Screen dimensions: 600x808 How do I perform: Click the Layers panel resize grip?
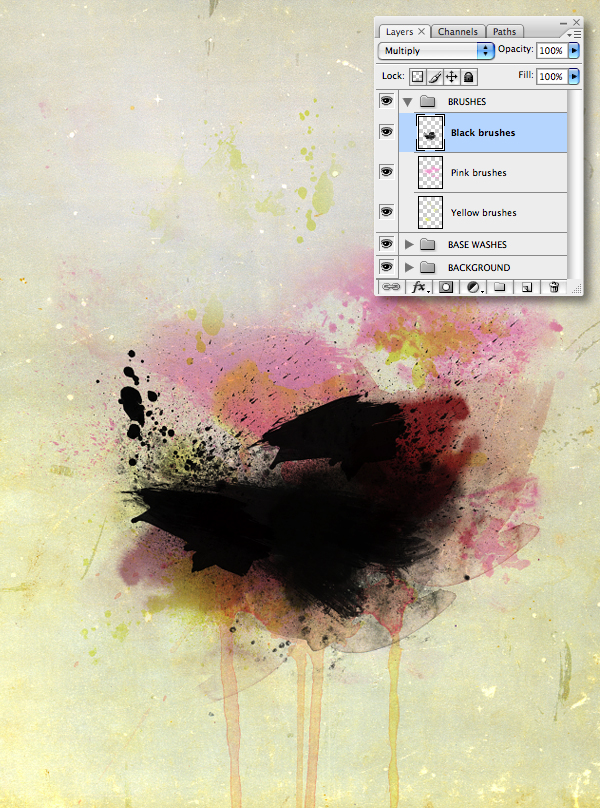577,289
